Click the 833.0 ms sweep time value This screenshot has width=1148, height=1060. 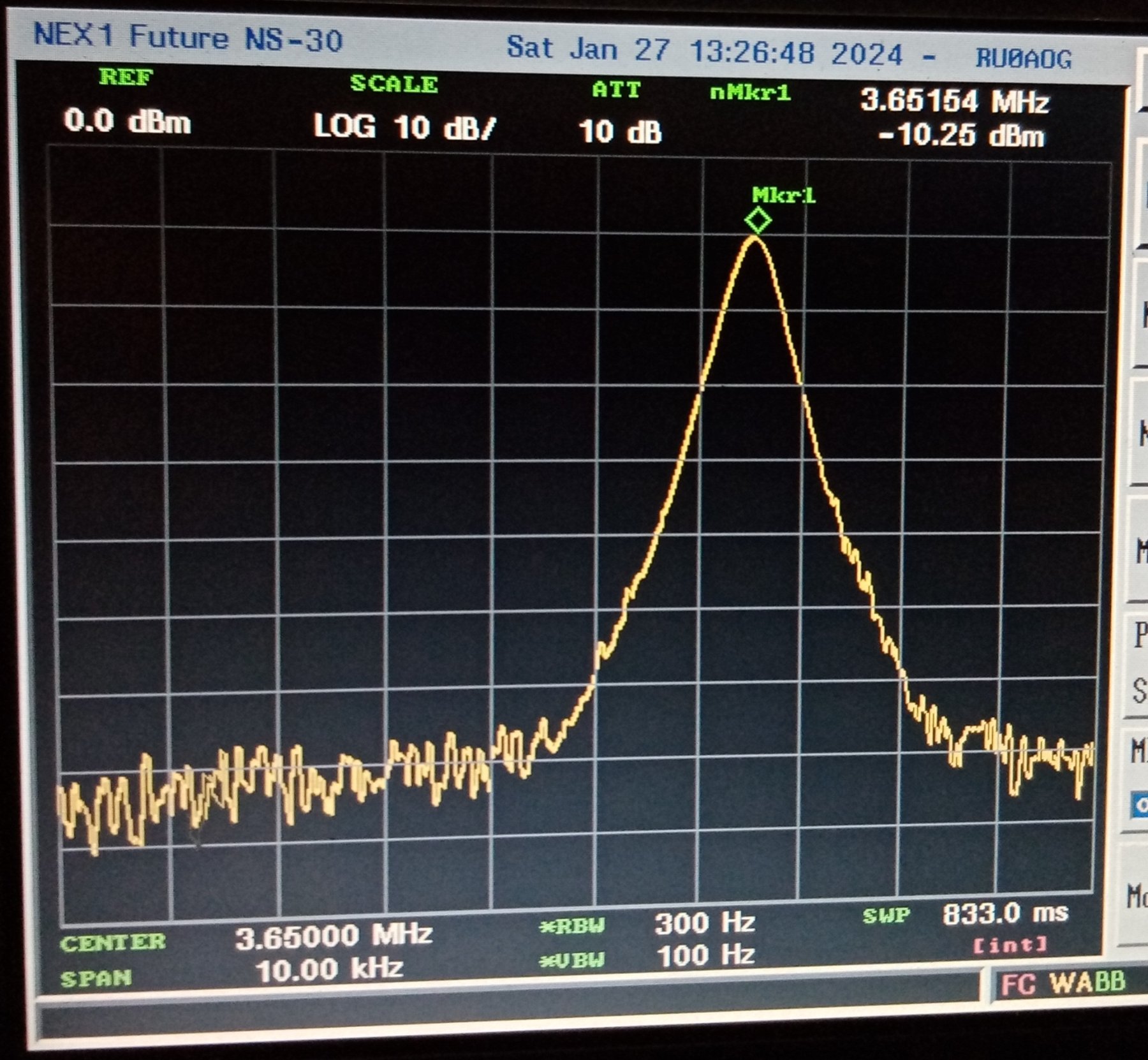pyautogui.click(x=1004, y=913)
